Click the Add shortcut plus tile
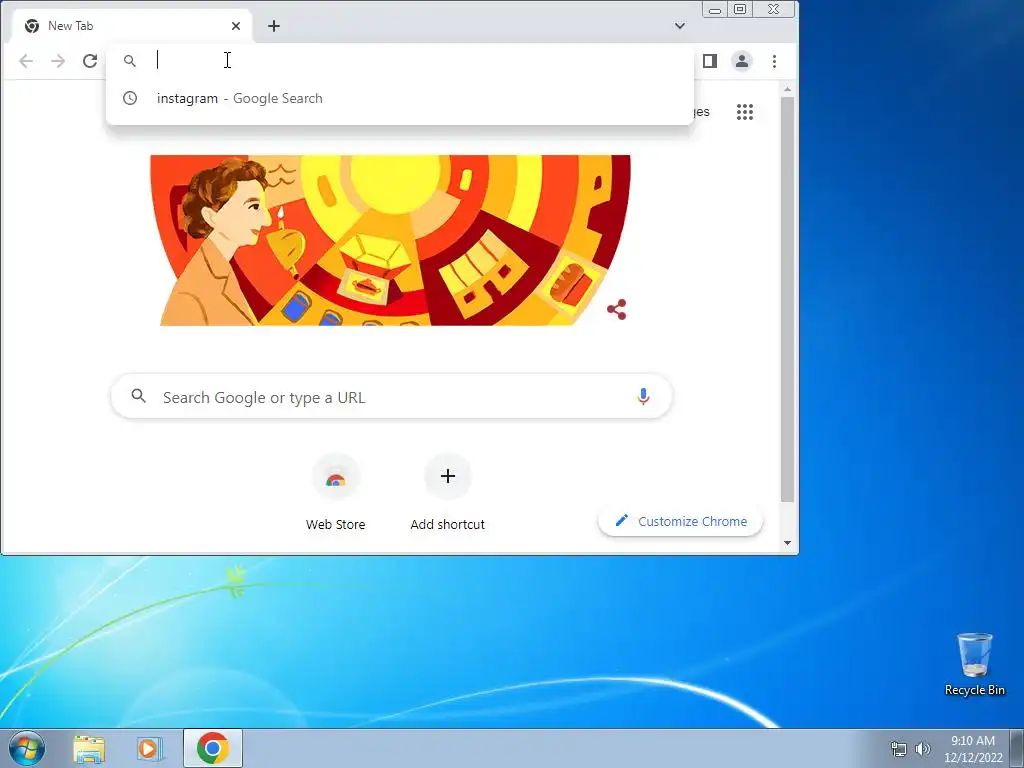Image resolution: width=1024 pixels, height=768 pixels. tap(447, 493)
